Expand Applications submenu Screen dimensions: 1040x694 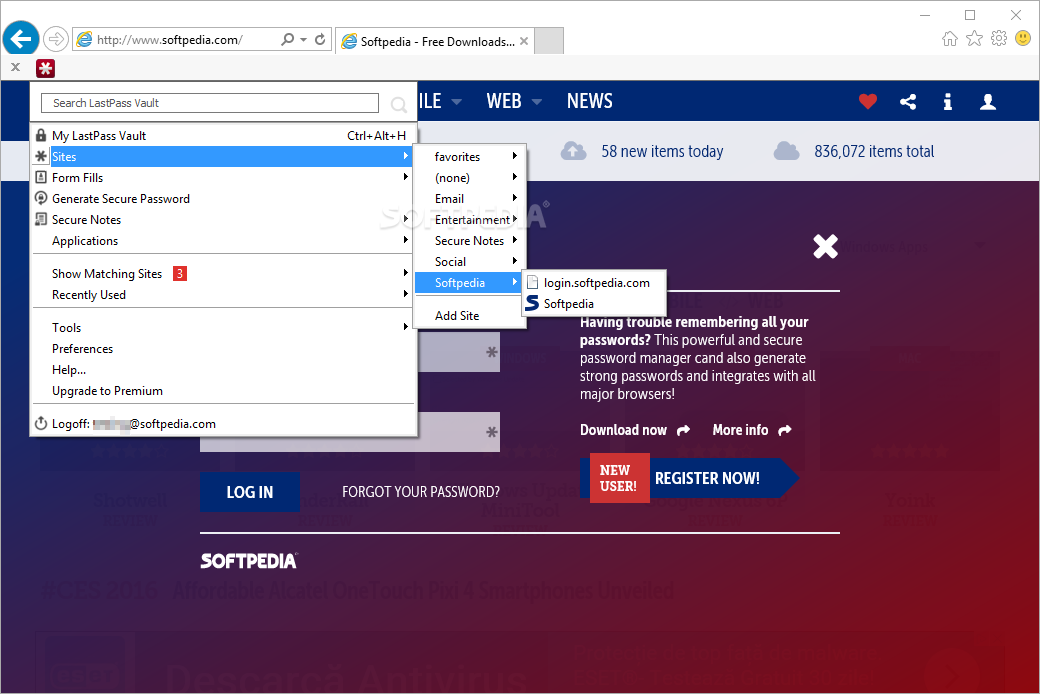pos(224,241)
